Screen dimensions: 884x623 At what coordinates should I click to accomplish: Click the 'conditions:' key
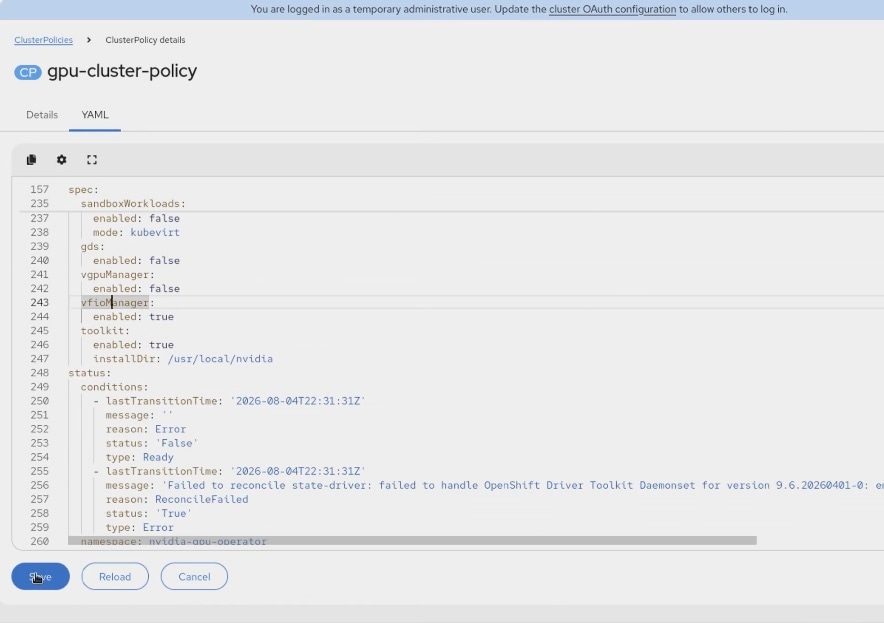click(114, 387)
